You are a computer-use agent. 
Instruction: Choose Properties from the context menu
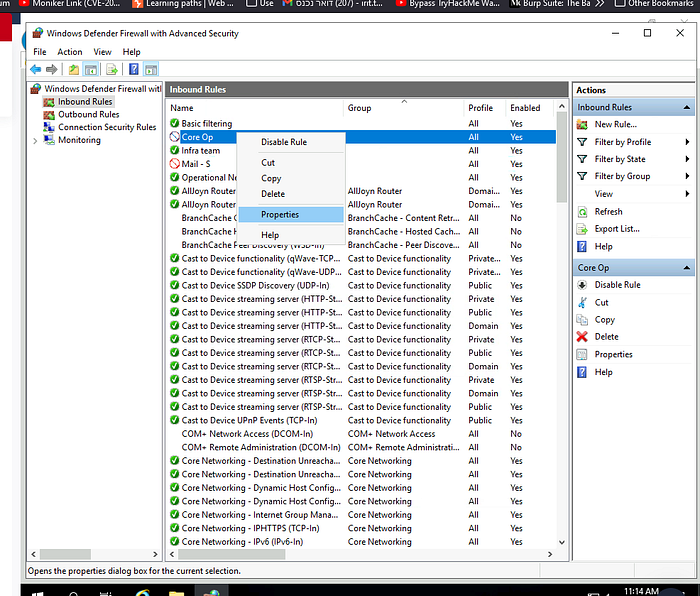point(291,215)
